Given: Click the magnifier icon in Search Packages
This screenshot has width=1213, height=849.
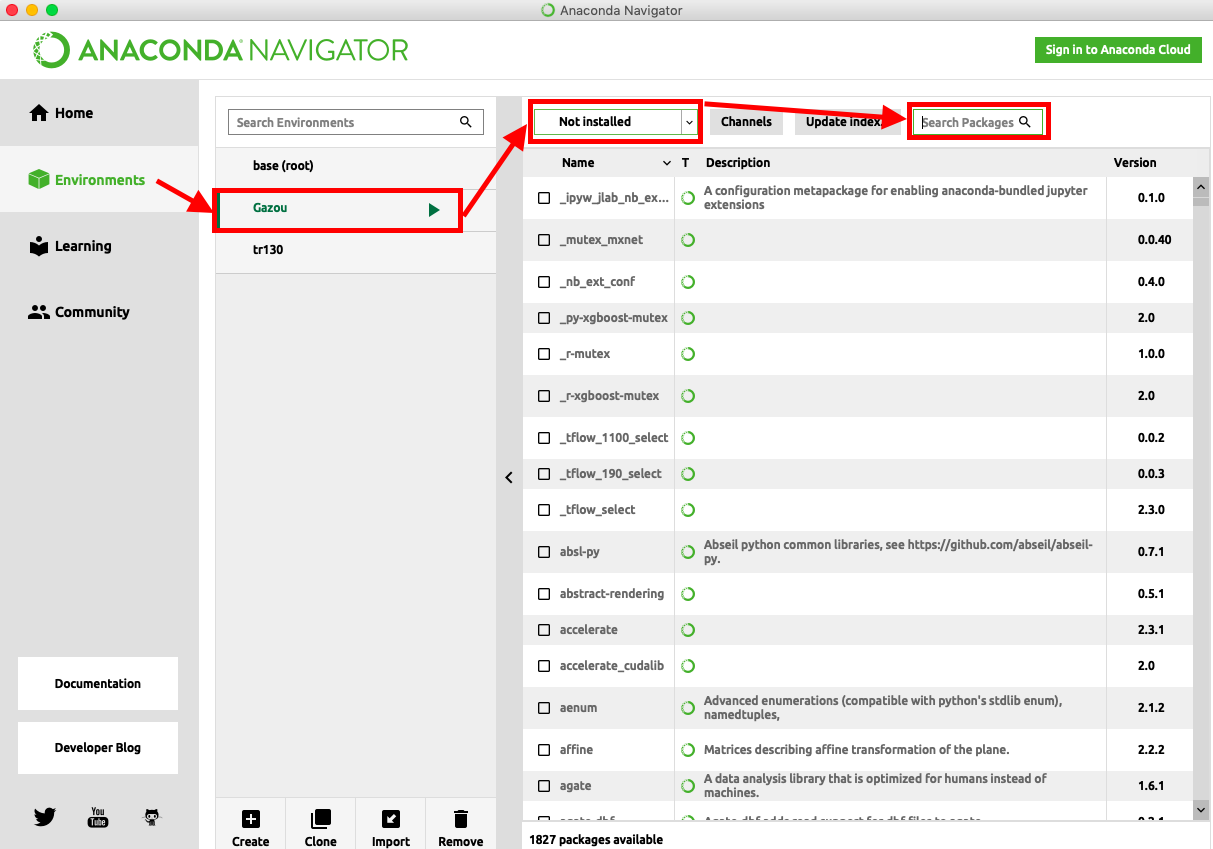Looking at the screenshot, I should [1024, 122].
